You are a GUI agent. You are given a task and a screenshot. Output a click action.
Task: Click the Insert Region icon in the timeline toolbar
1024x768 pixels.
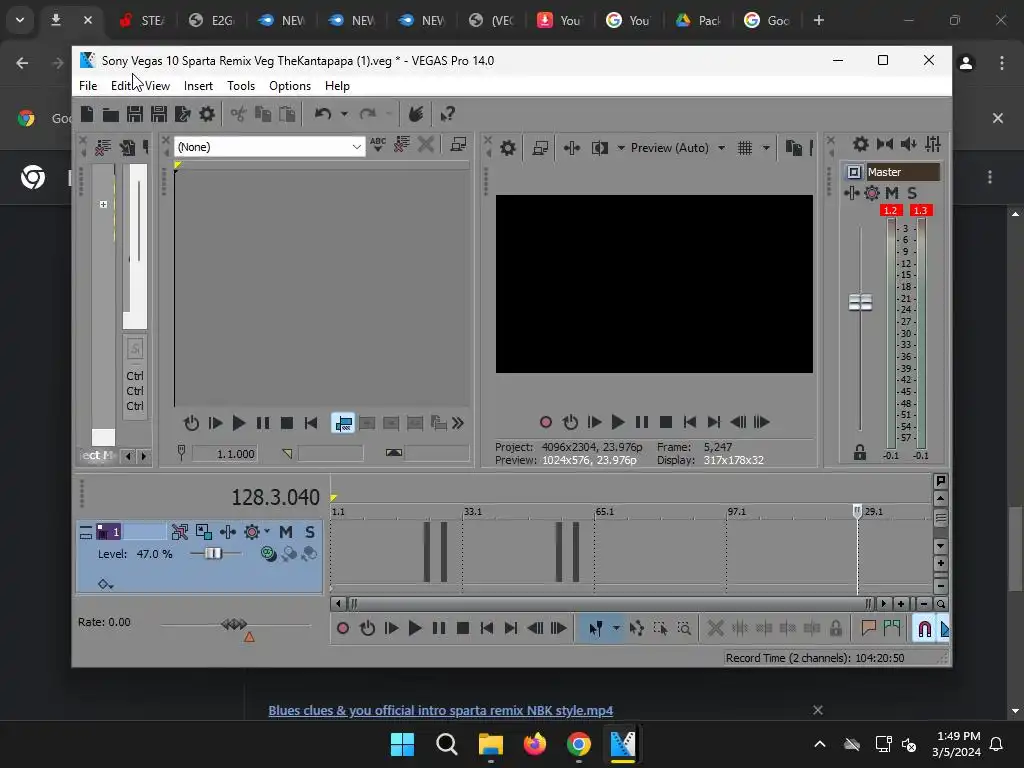click(x=892, y=628)
